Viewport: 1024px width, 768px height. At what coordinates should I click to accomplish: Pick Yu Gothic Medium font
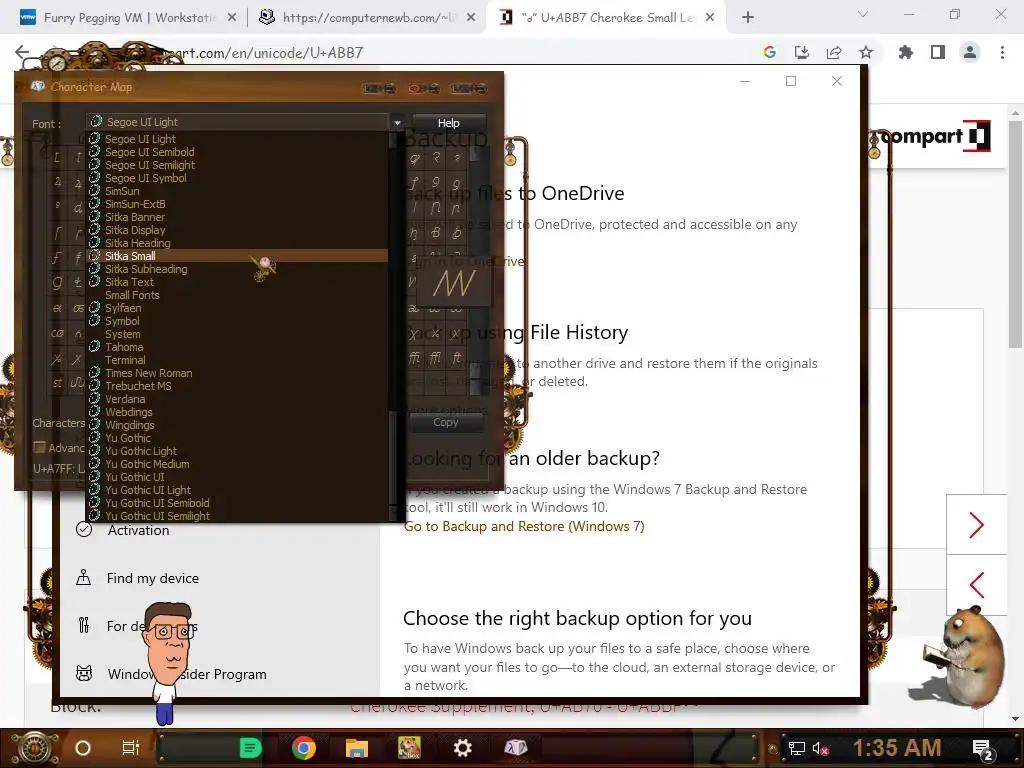click(x=237, y=464)
